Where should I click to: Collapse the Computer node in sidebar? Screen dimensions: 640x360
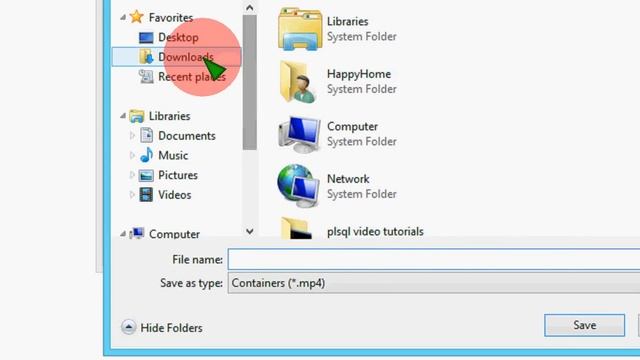[x=123, y=234]
